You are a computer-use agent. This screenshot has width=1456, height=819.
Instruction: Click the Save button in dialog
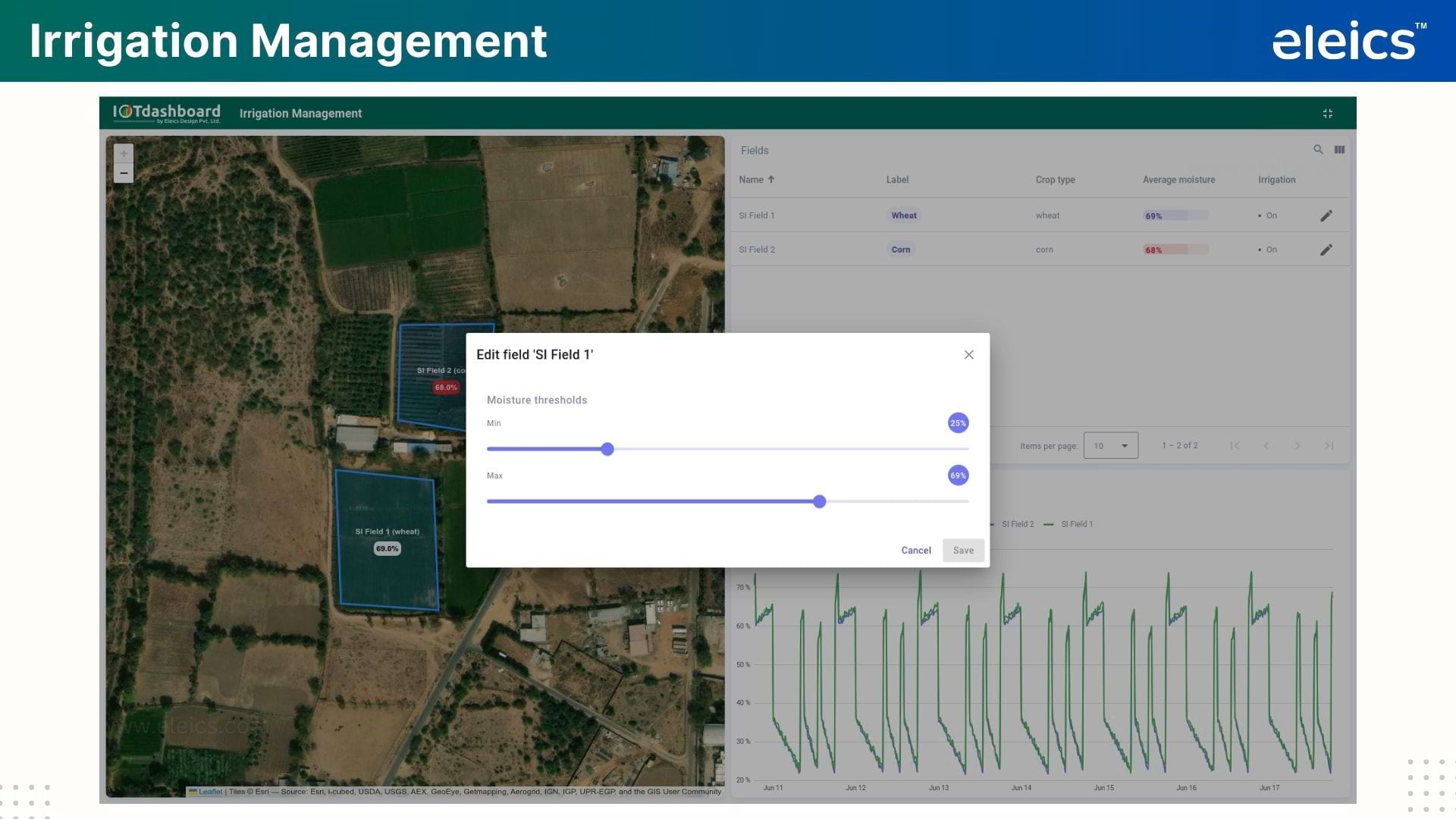coord(963,551)
